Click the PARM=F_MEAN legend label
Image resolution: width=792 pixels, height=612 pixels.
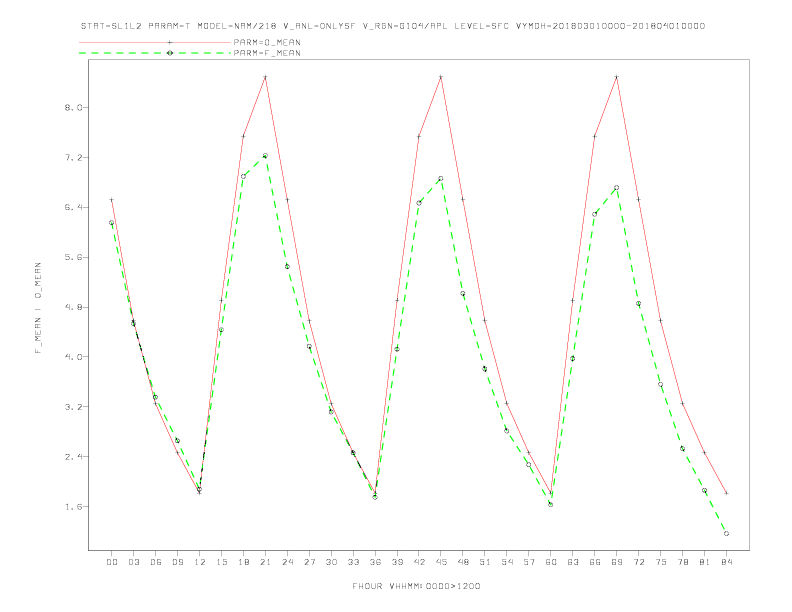coord(267,53)
